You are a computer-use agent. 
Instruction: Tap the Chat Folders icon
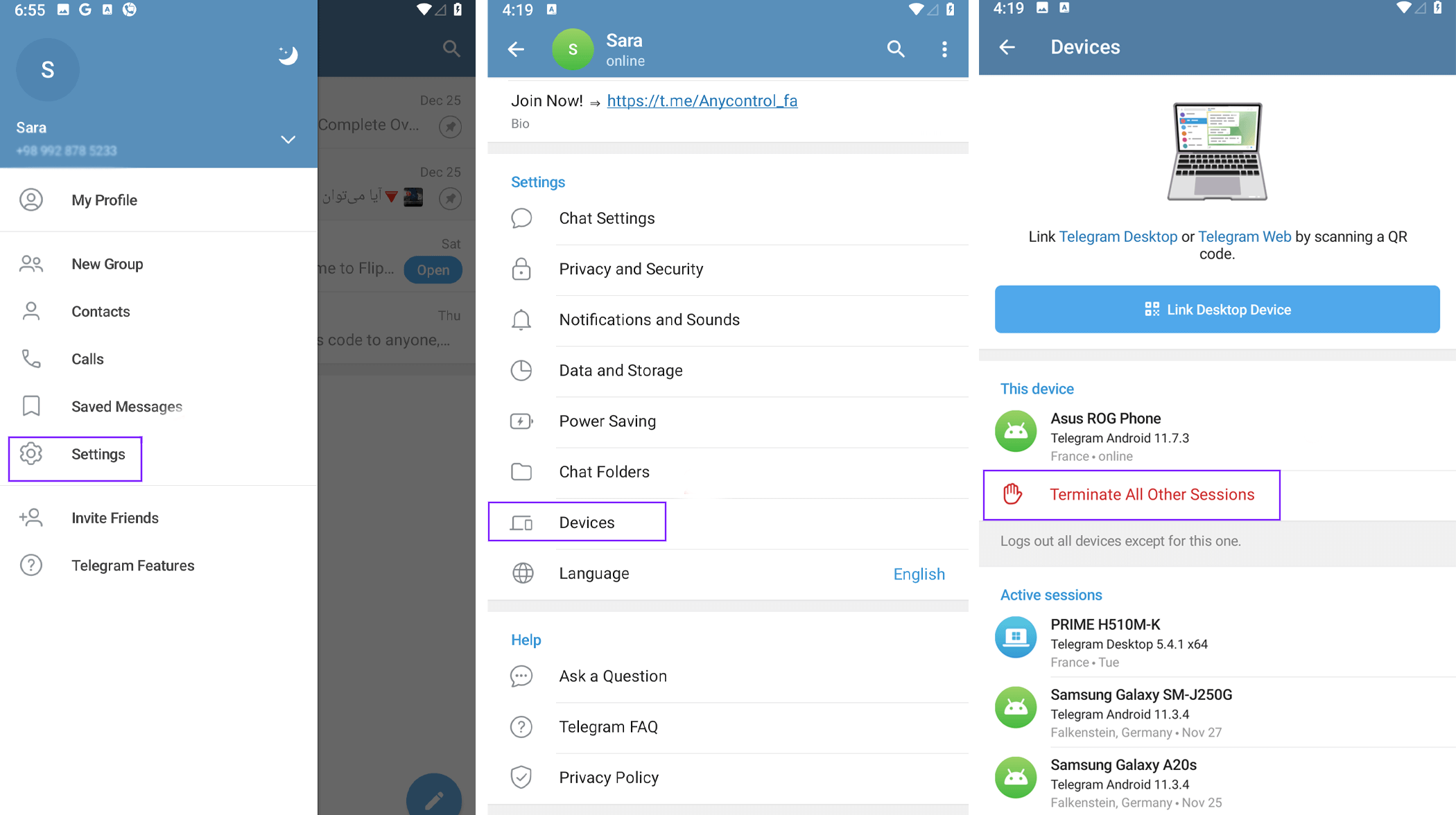(x=523, y=471)
